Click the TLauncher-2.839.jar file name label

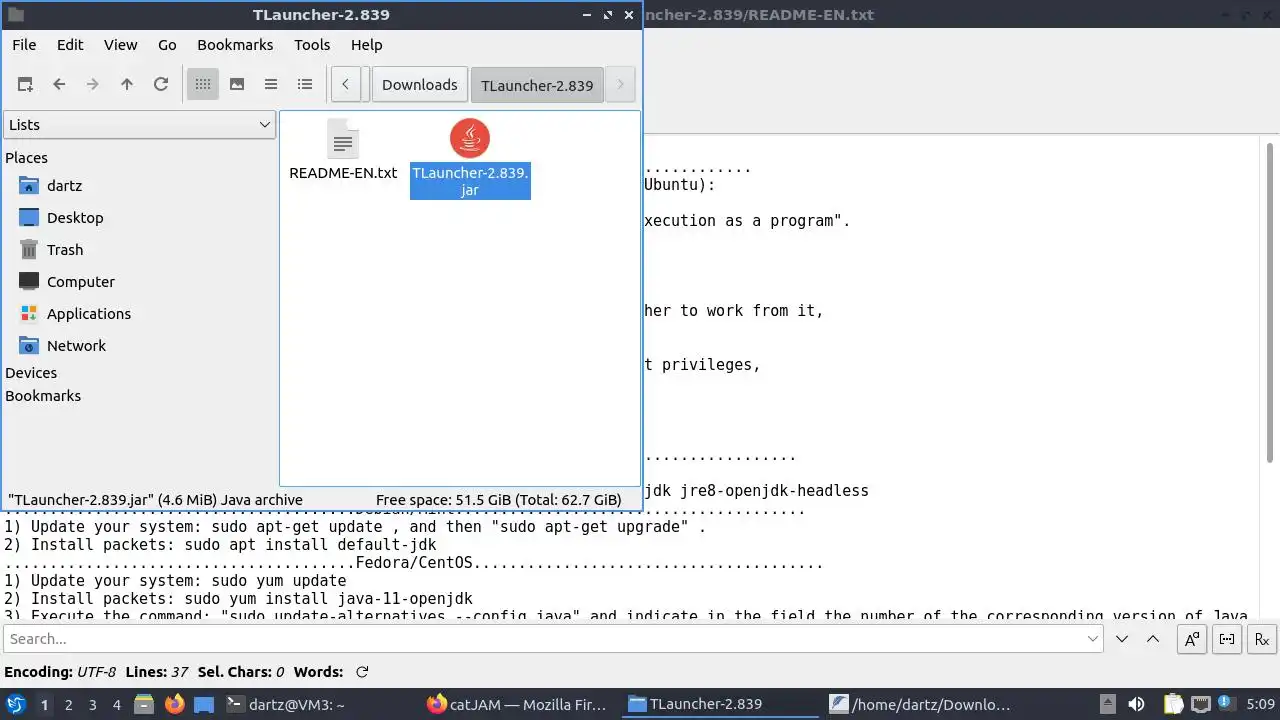[x=470, y=181]
